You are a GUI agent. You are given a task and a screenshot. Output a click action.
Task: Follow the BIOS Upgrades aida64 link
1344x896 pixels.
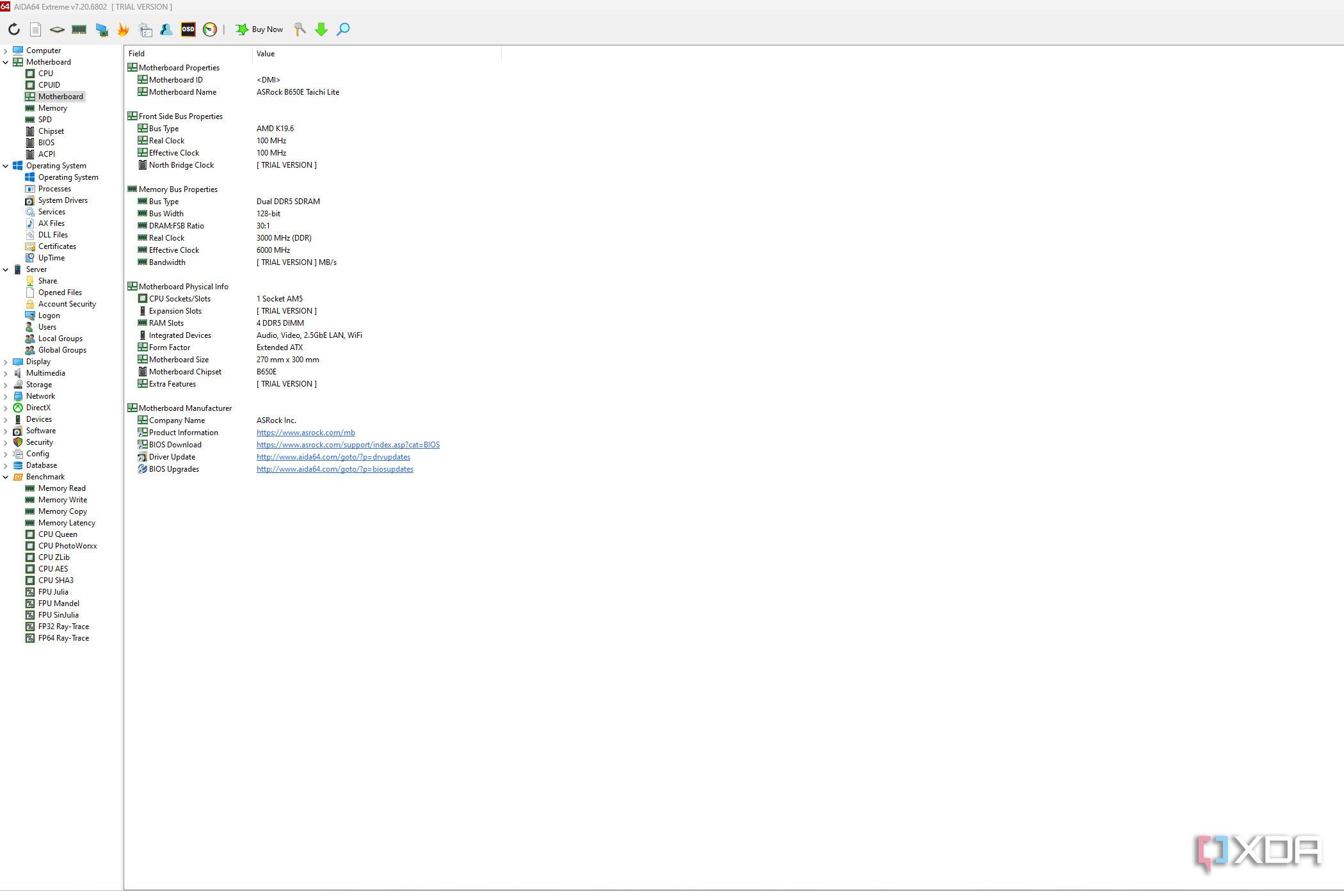[x=335, y=469]
